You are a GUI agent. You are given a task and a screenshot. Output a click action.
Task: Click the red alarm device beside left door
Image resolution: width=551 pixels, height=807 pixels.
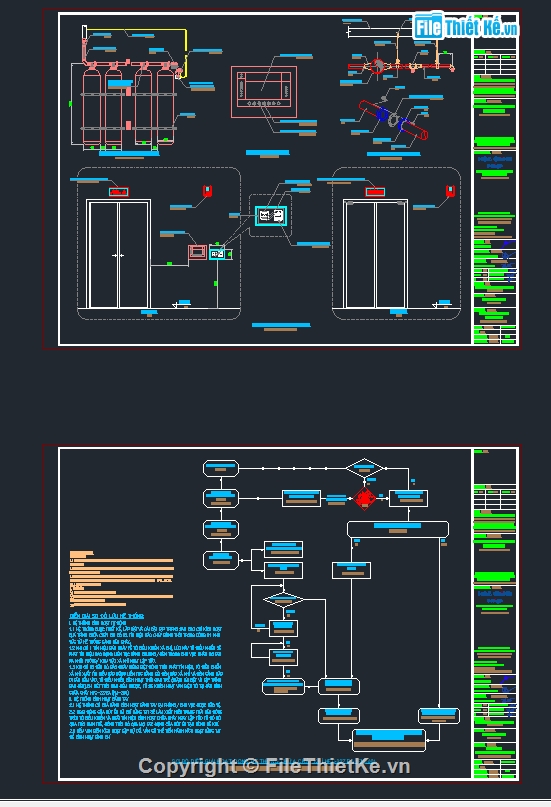(x=207, y=191)
